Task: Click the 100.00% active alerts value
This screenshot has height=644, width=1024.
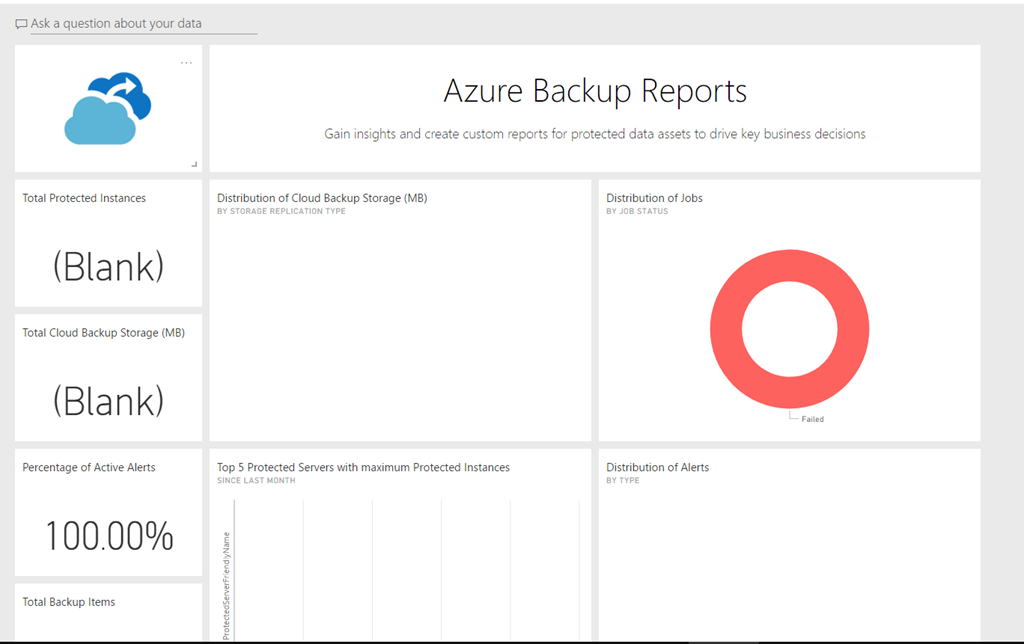Action: click(108, 536)
